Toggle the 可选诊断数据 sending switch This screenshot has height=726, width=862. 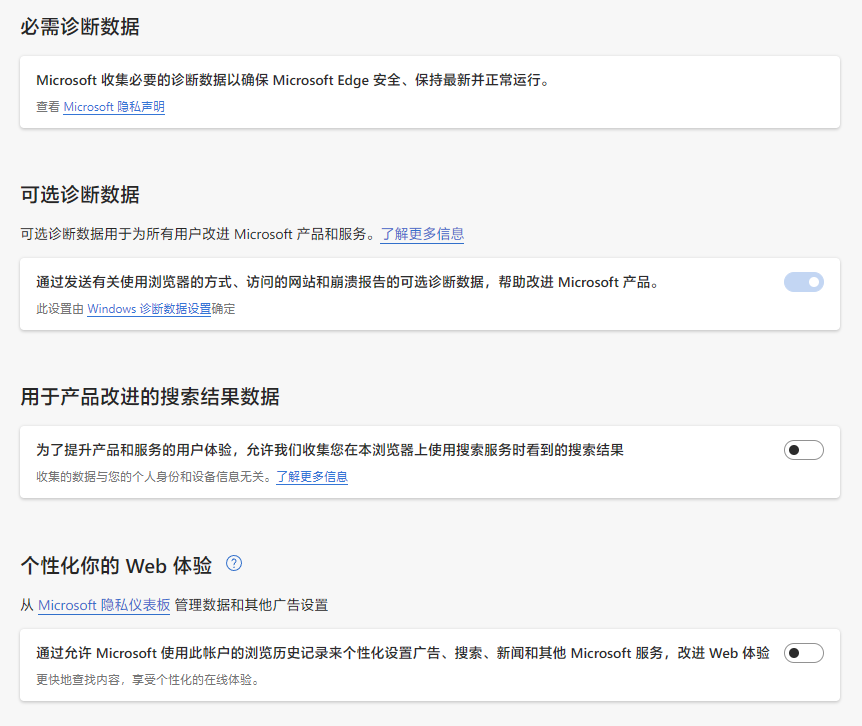(x=803, y=282)
